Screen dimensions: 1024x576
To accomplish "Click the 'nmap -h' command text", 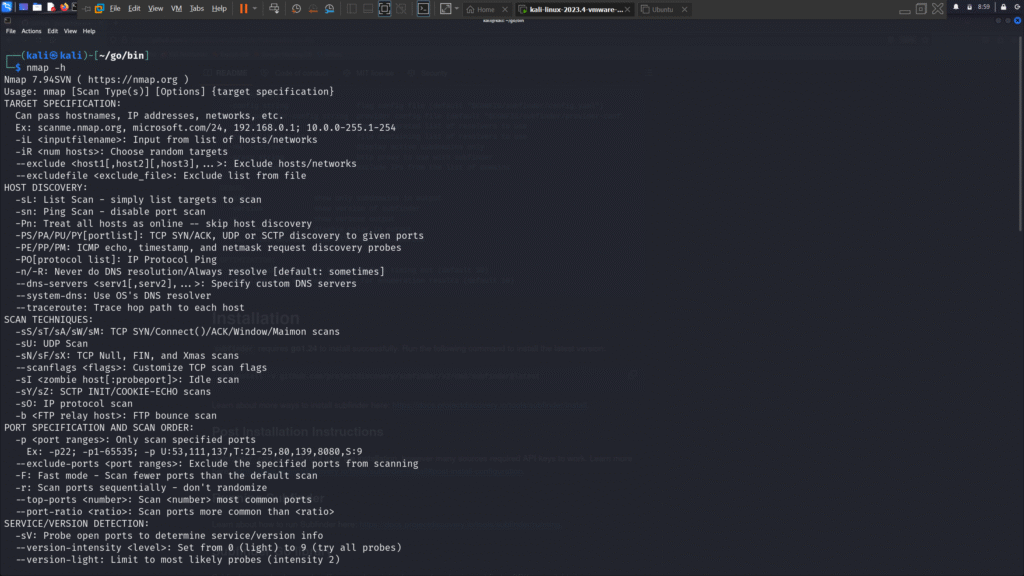I will (x=46, y=68).
